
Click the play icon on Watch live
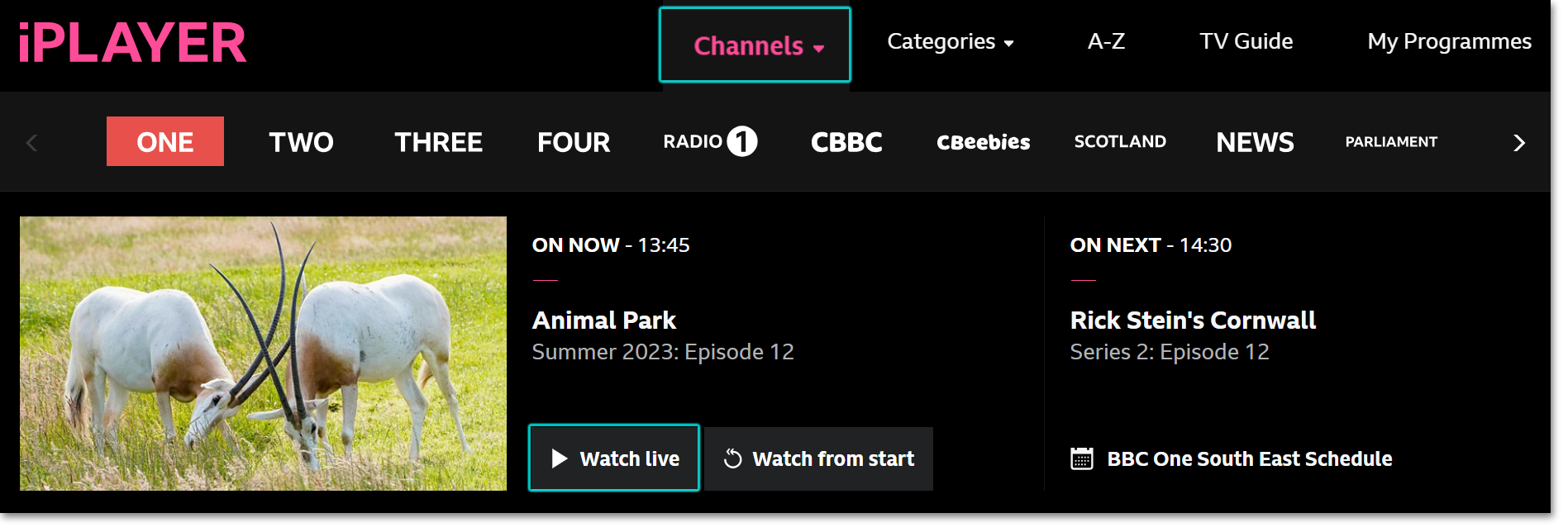point(561,458)
